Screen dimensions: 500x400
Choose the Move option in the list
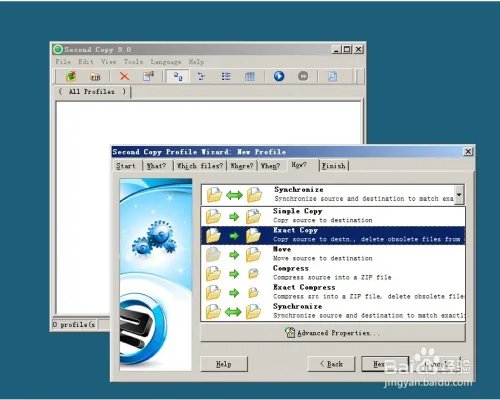pyautogui.click(x=333, y=254)
